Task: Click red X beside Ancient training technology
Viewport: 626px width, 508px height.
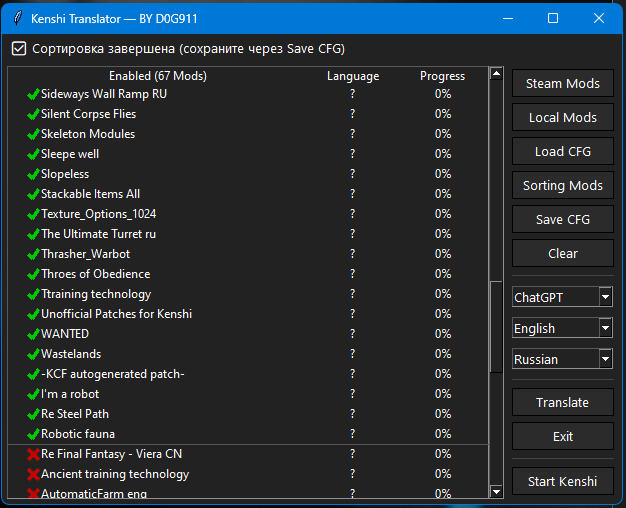Action: coord(33,474)
